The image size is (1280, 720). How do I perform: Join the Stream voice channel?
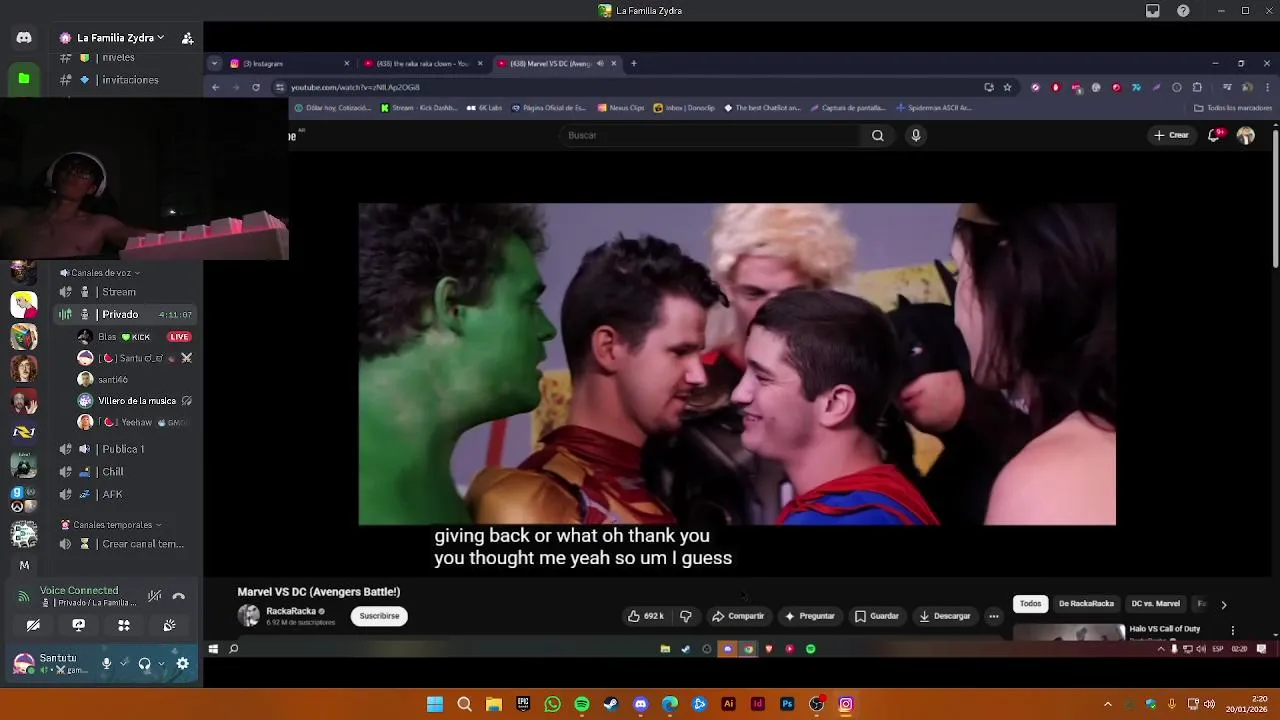(x=125, y=292)
